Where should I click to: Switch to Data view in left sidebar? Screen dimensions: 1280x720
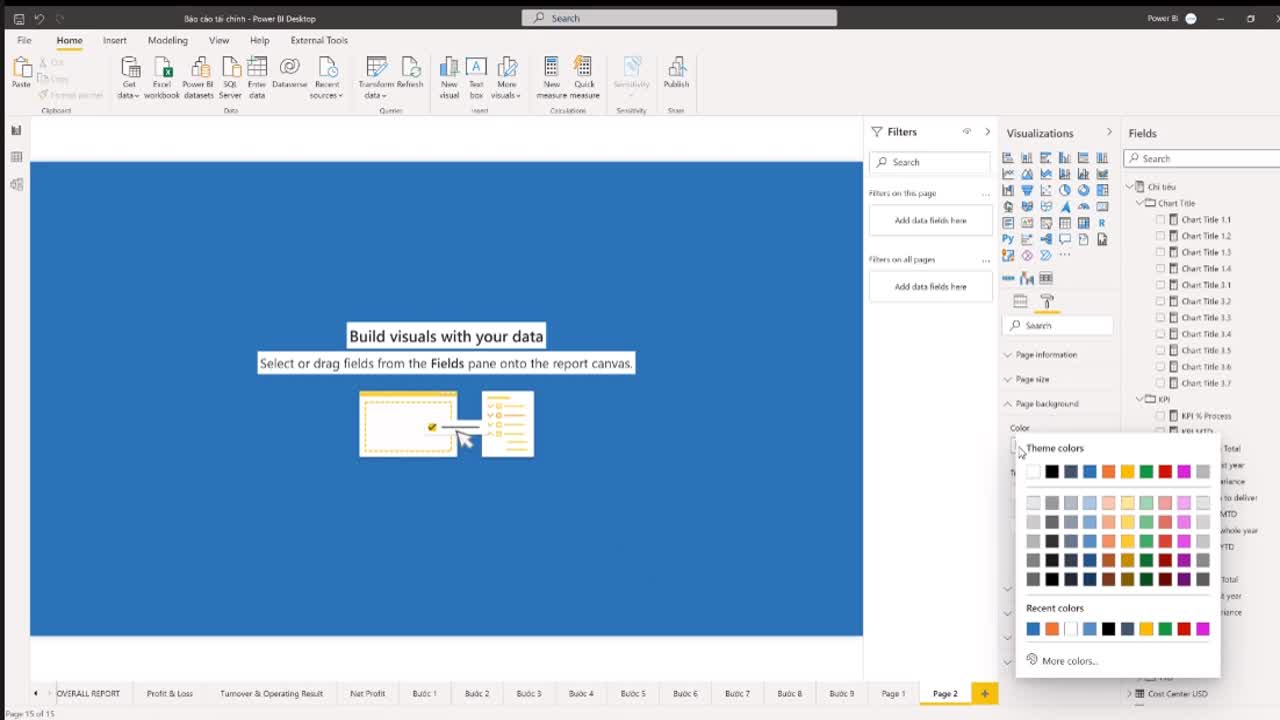click(x=16, y=157)
